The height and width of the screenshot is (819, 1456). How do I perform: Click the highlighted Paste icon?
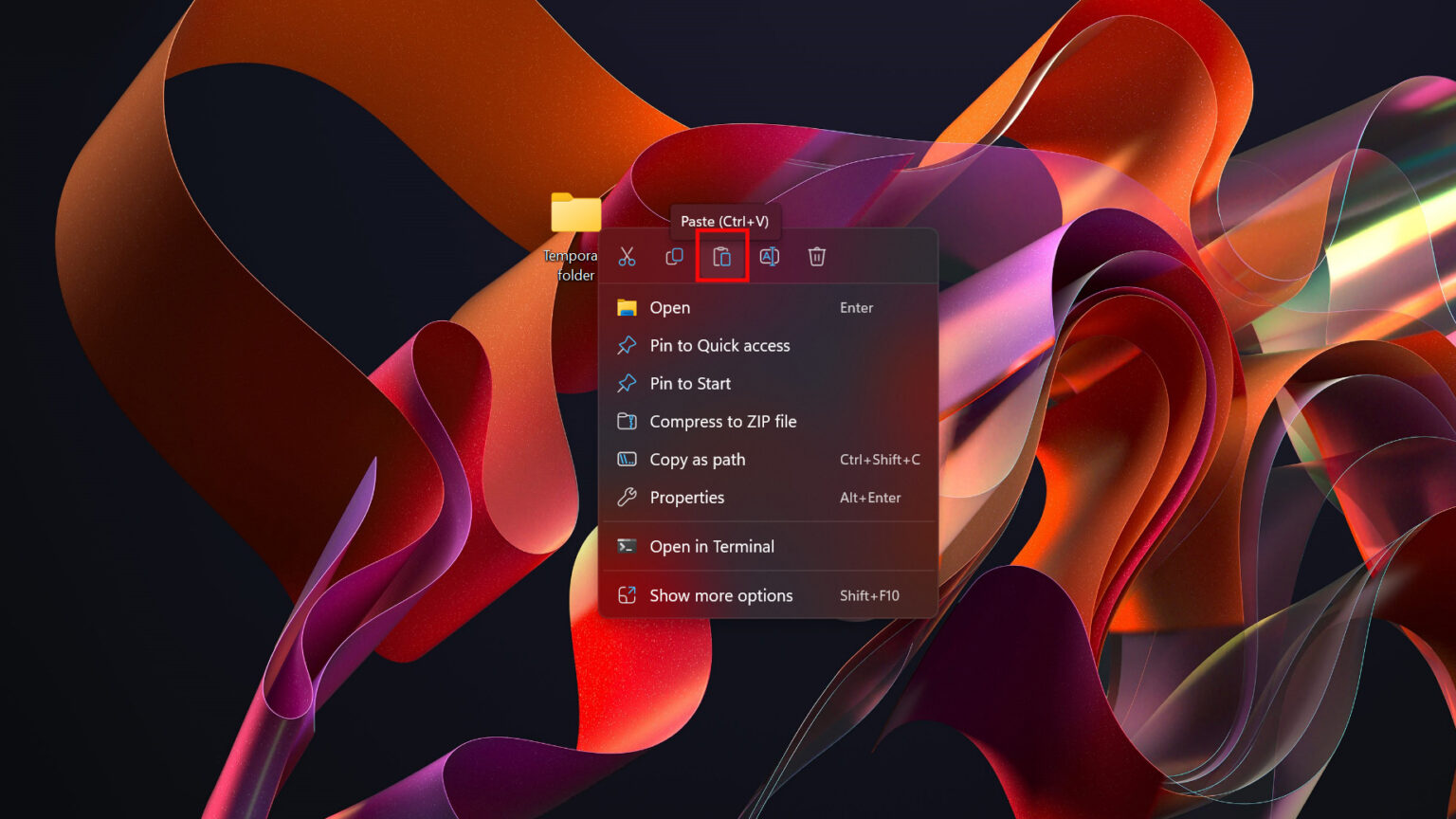pos(722,256)
